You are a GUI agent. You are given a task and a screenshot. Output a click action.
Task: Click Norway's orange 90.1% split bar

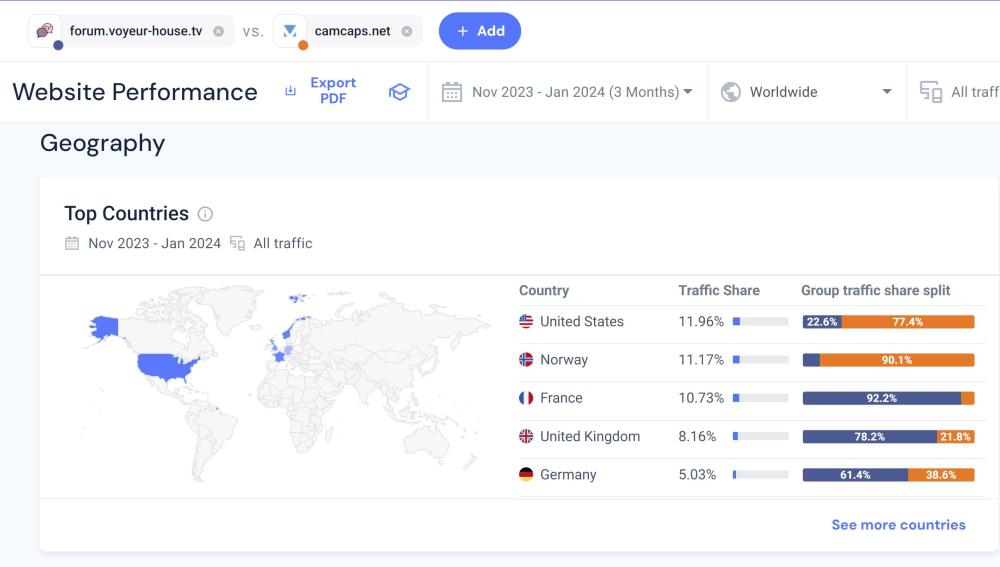click(x=897, y=360)
